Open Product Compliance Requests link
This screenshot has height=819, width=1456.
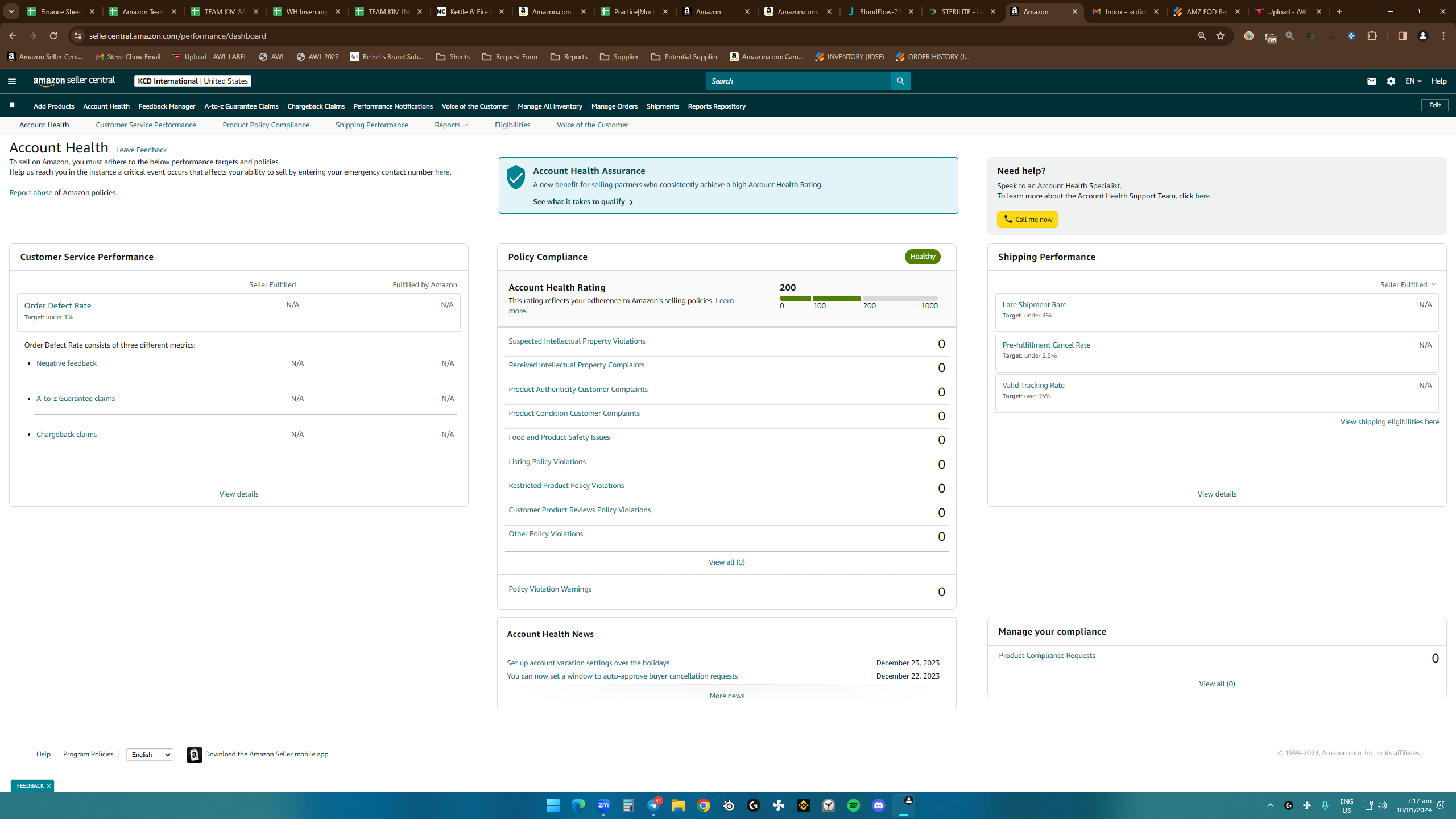(1046, 656)
